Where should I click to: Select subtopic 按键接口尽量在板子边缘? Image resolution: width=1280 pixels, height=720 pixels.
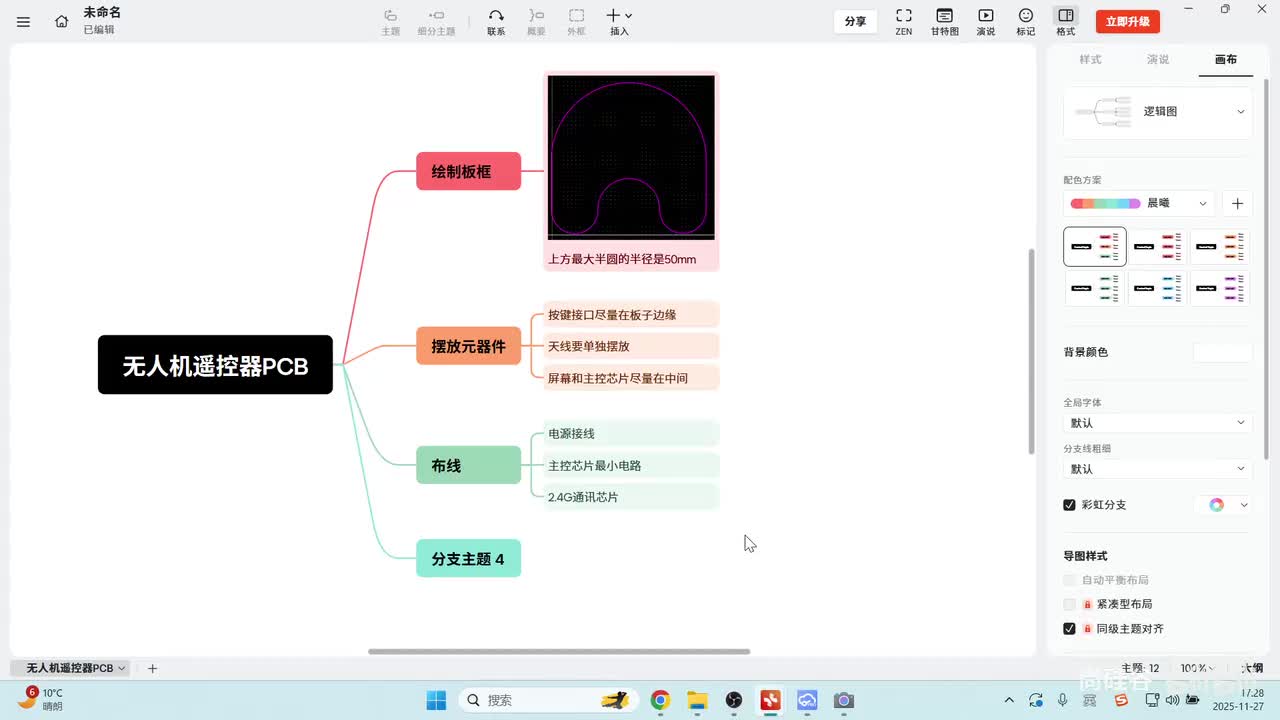pos(631,315)
